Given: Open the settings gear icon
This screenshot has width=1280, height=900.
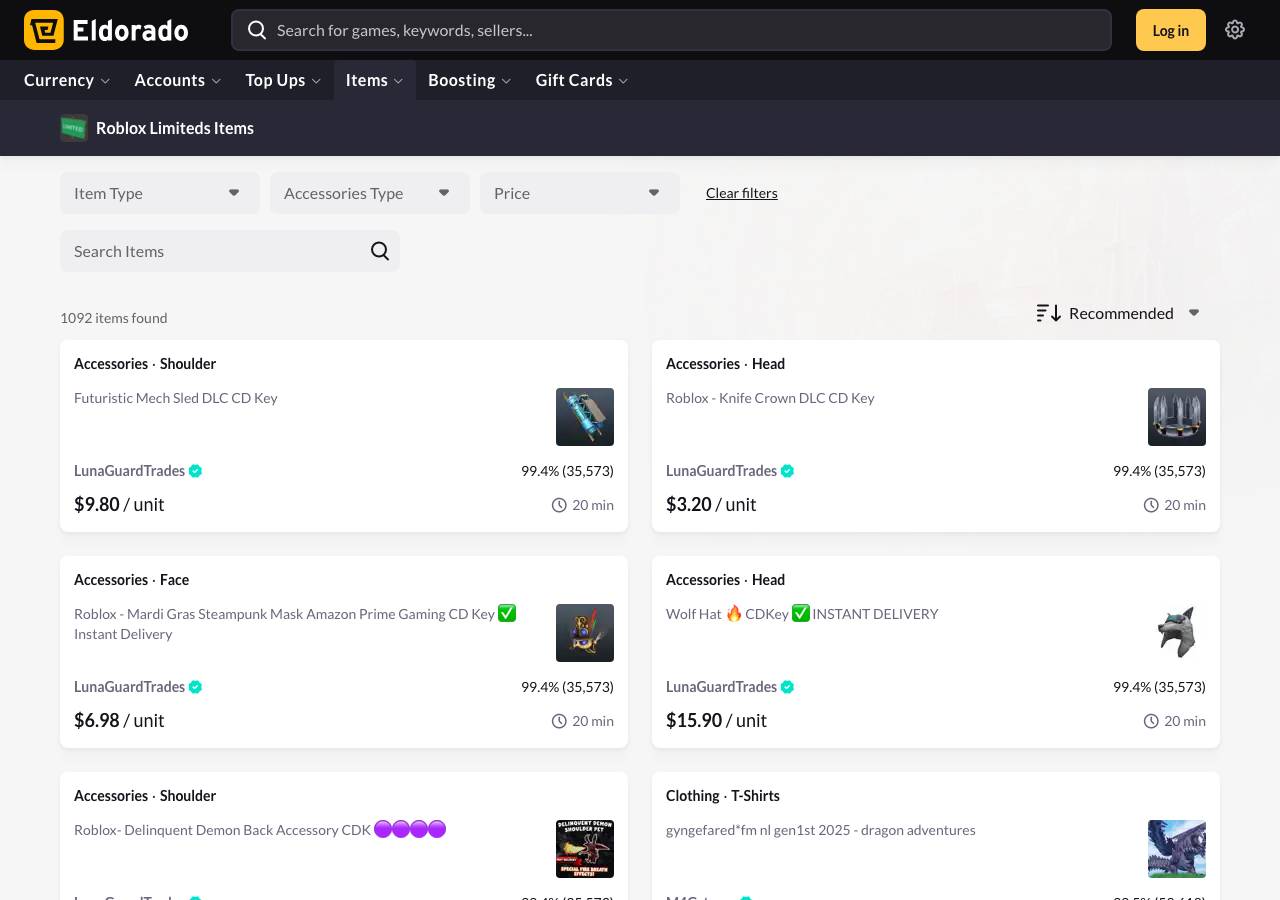Looking at the screenshot, I should (x=1235, y=30).
